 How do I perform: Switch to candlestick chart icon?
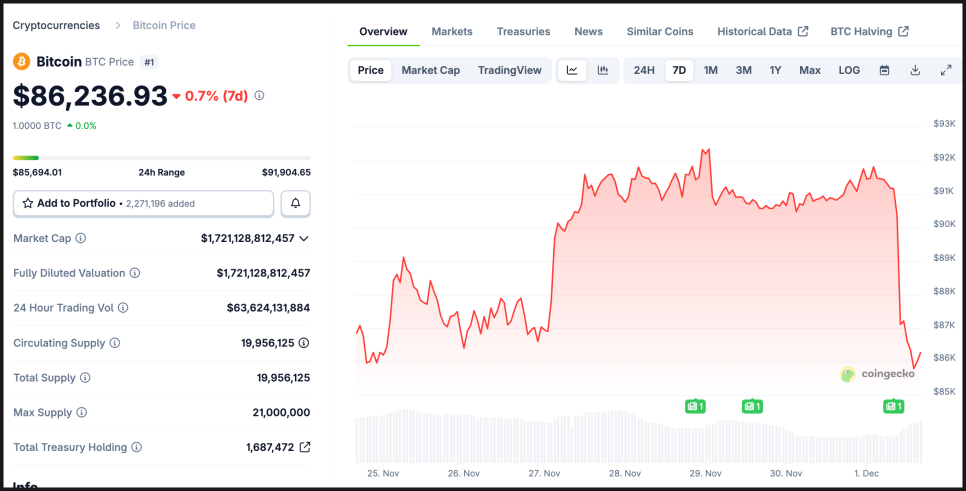pyautogui.click(x=603, y=70)
